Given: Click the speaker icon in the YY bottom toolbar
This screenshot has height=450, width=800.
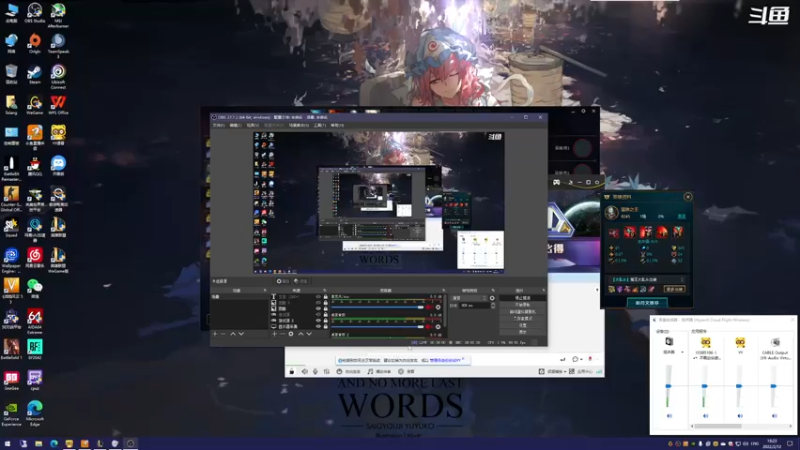Looking at the screenshot, I should point(305,371).
